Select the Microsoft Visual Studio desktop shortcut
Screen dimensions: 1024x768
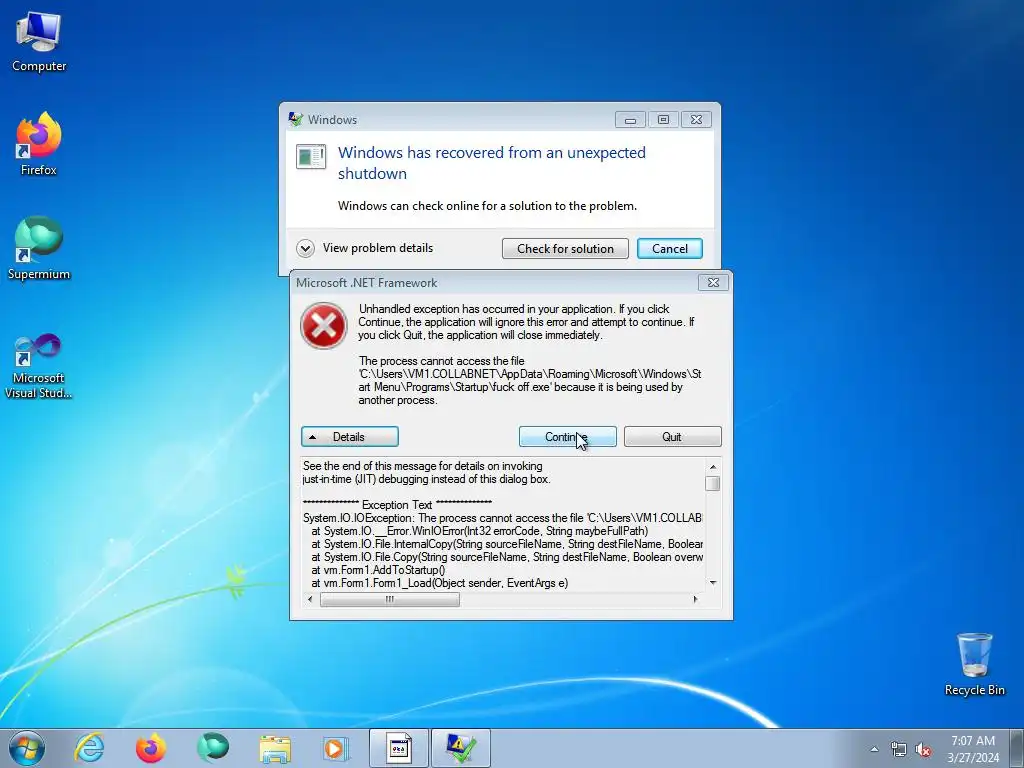coord(39,366)
